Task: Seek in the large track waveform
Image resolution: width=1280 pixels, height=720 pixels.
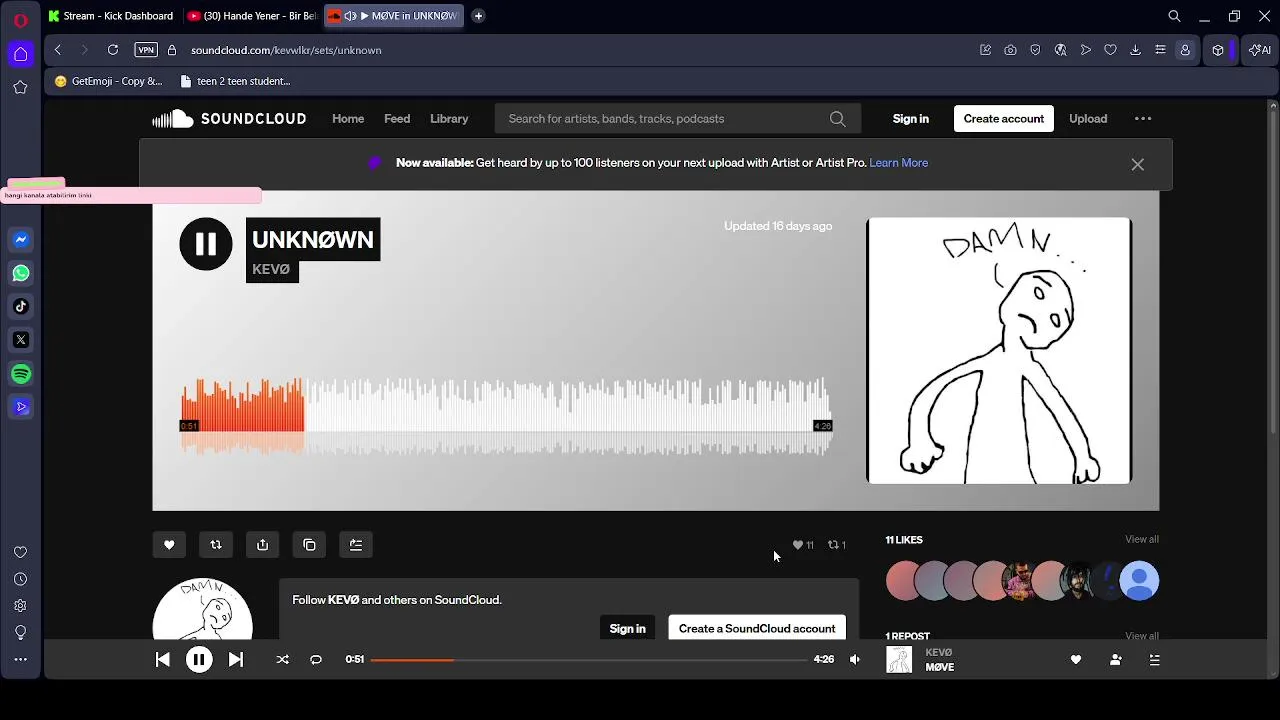Action: [506, 417]
